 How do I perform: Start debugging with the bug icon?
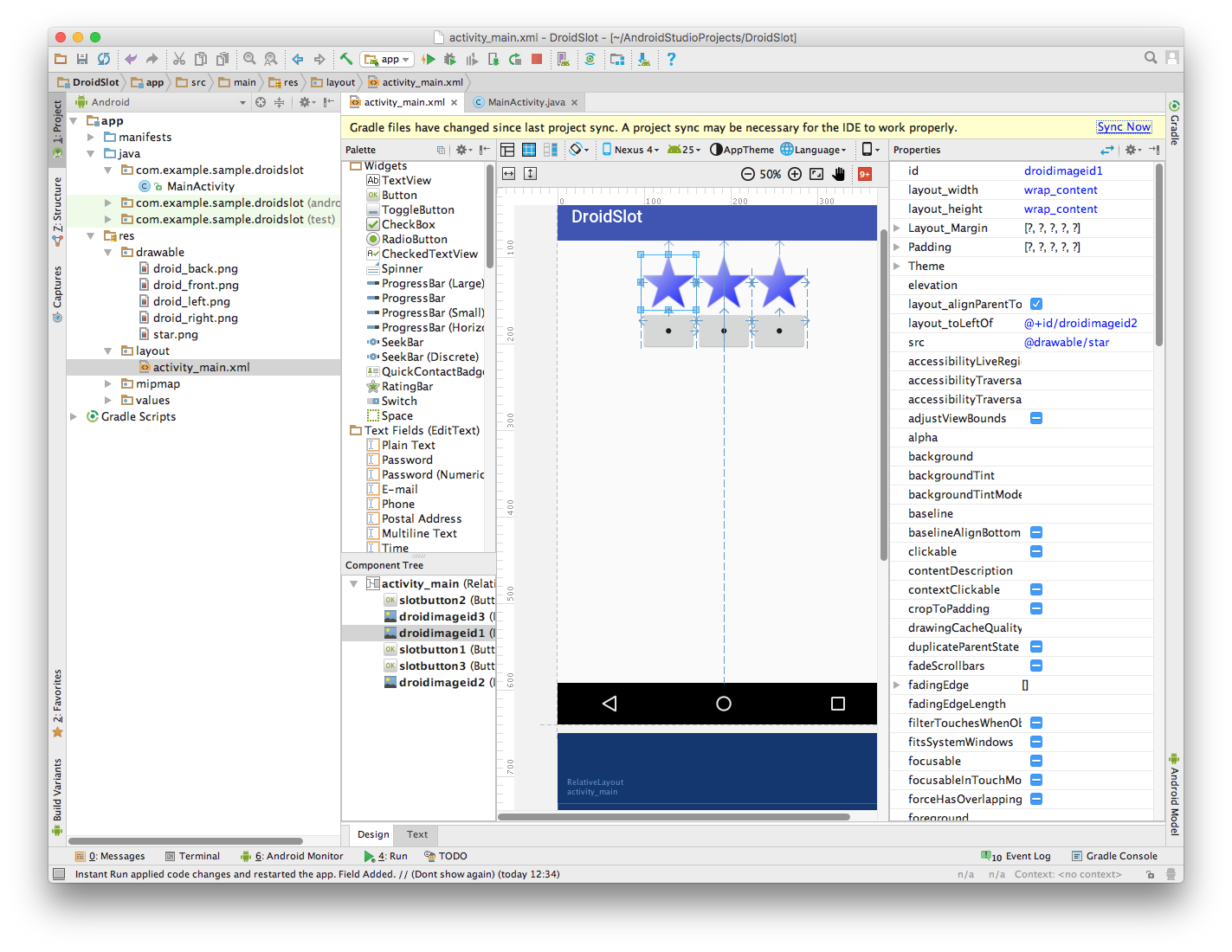(x=450, y=59)
